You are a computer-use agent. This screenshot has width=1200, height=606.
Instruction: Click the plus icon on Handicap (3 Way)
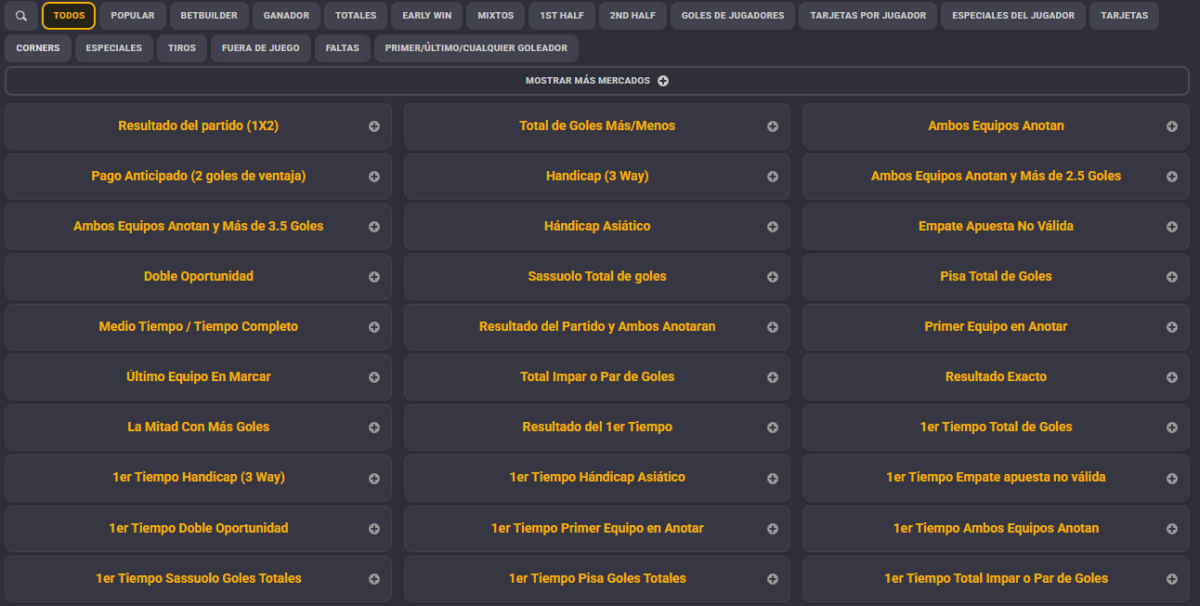pos(773,177)
